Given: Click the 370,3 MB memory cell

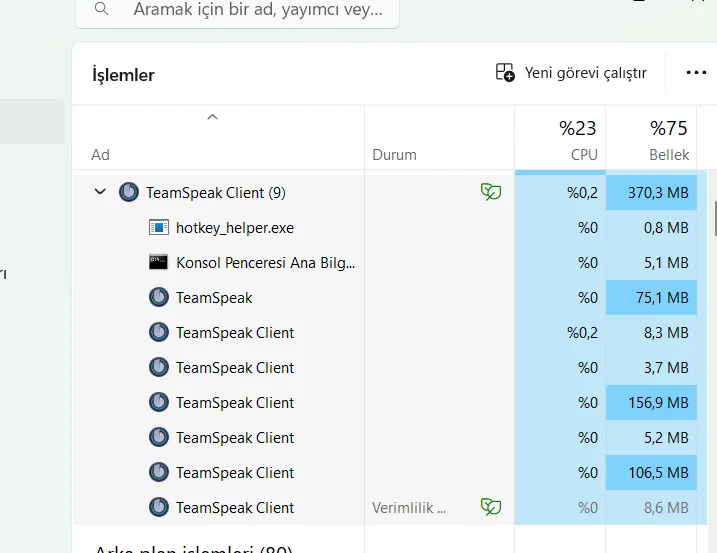Looking at the screenshot, I should tap(652, 193).
